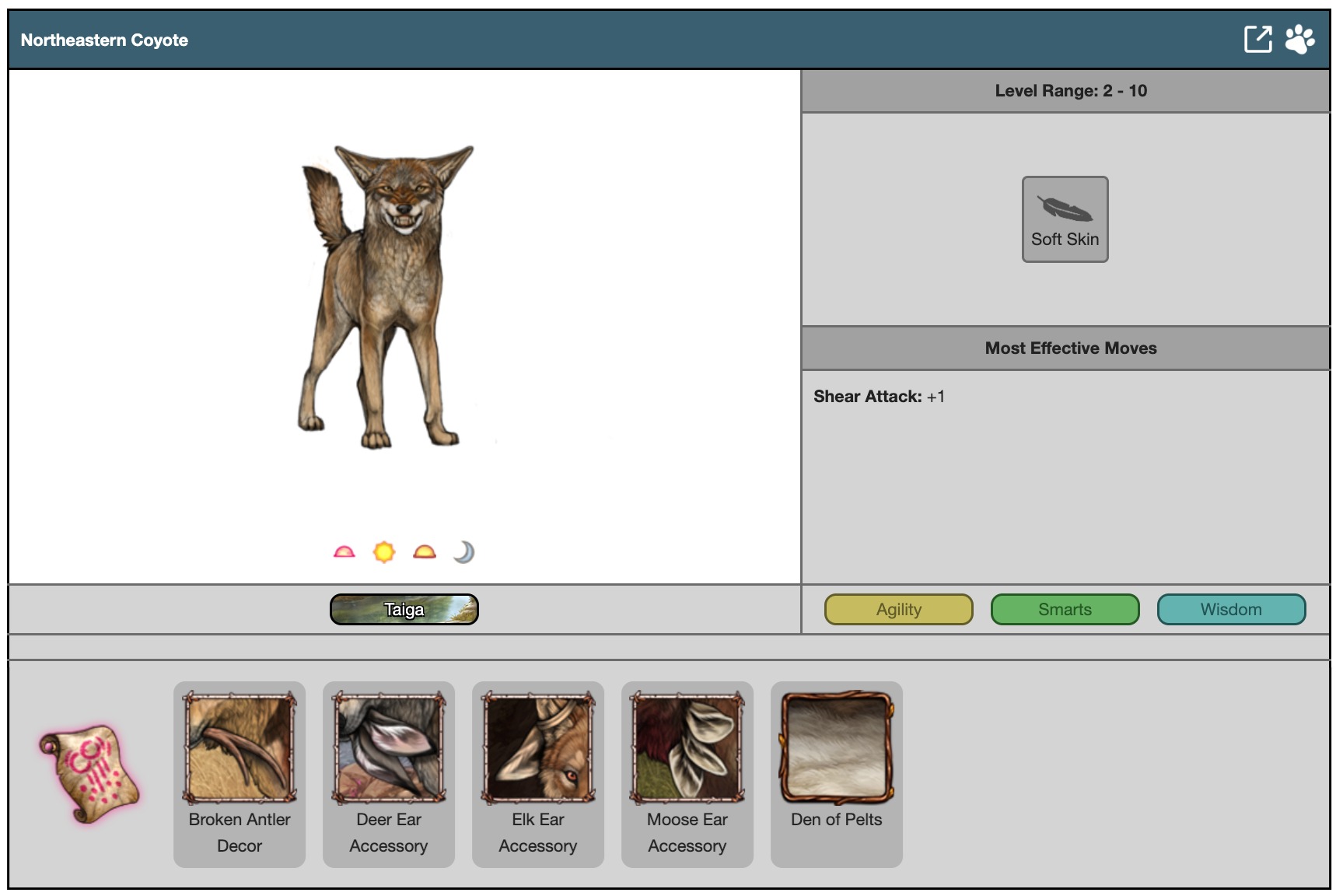Screen dimensions: 1336x896
Task: Click the pink glowing scroll icon
Action: [89, 774]
